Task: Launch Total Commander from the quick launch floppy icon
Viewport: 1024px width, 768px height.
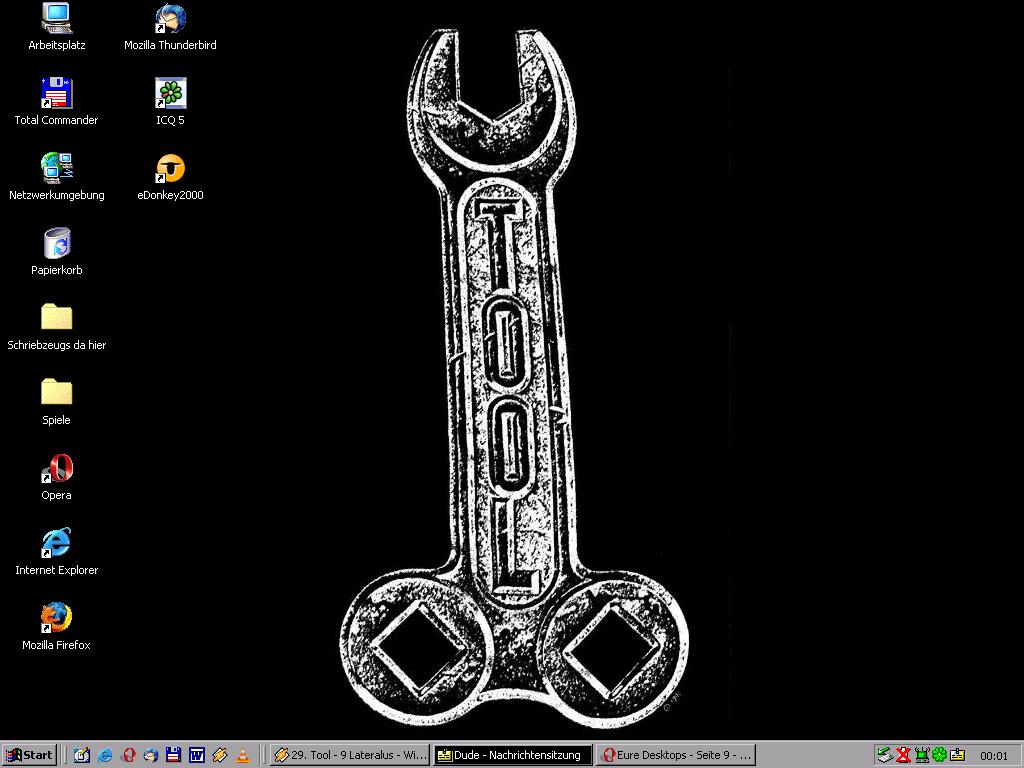Action: [174, 755]
